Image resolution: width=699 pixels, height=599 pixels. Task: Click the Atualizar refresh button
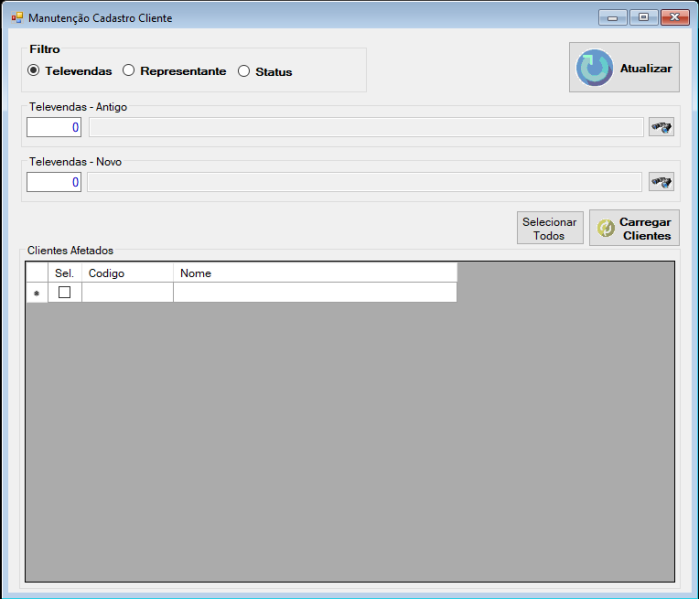click(624, 67)
